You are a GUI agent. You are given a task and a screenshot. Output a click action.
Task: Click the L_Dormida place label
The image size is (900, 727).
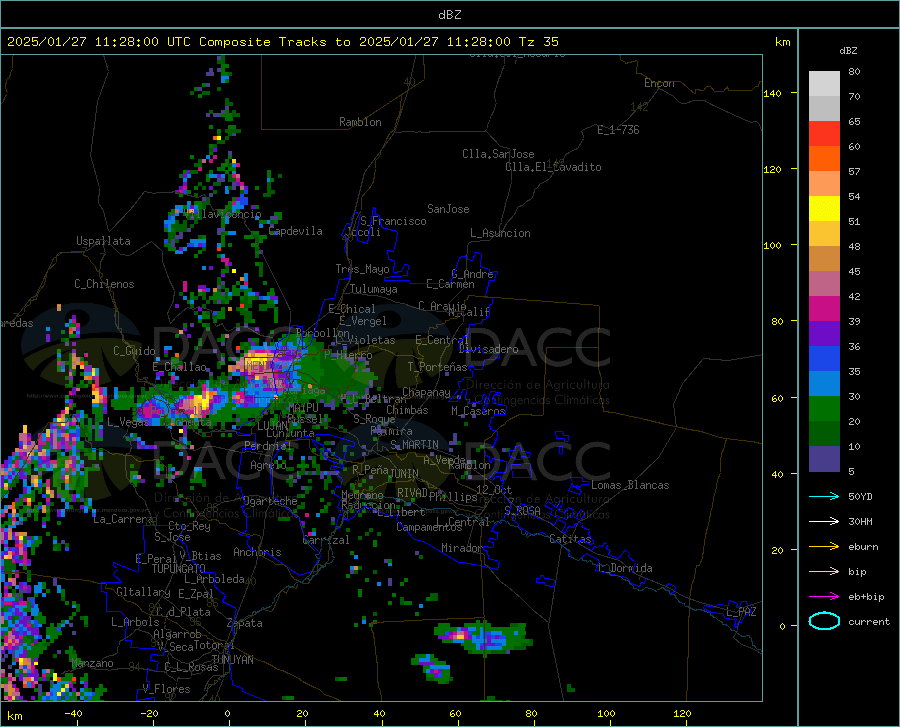(625, 568)
